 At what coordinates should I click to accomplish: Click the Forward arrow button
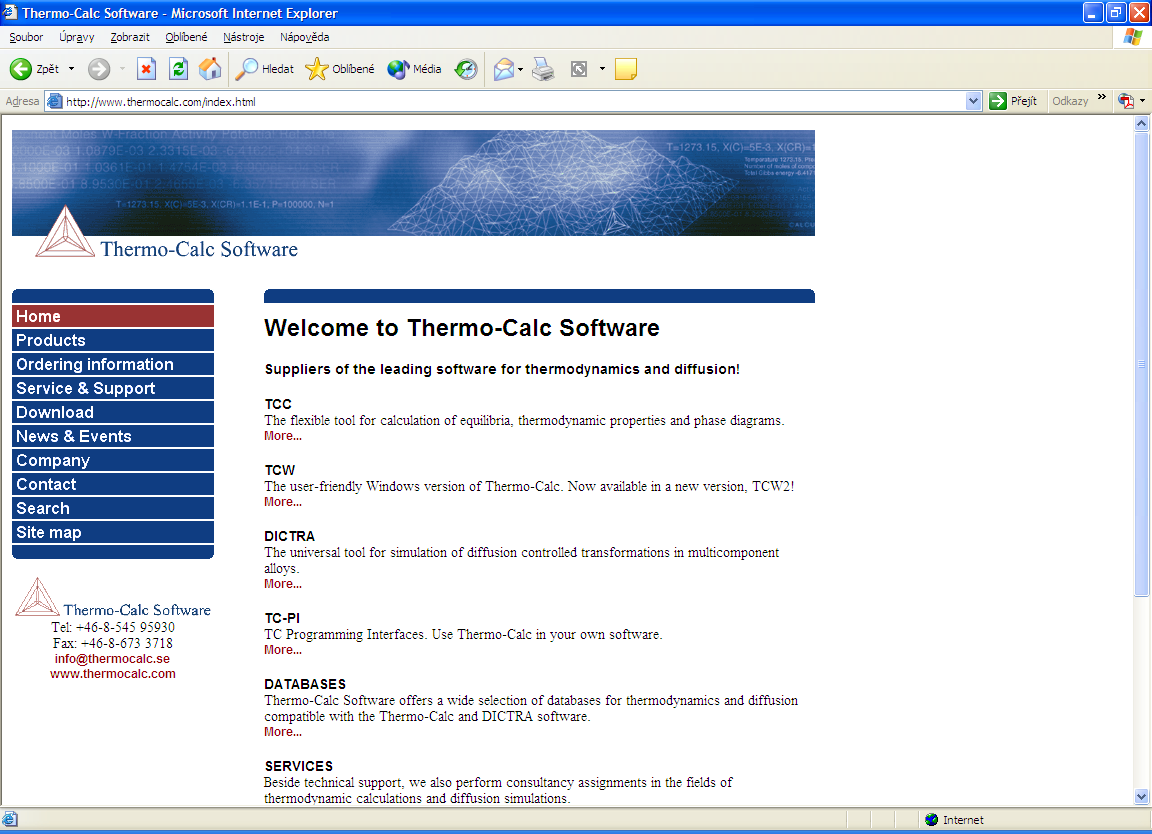[98, 69]
